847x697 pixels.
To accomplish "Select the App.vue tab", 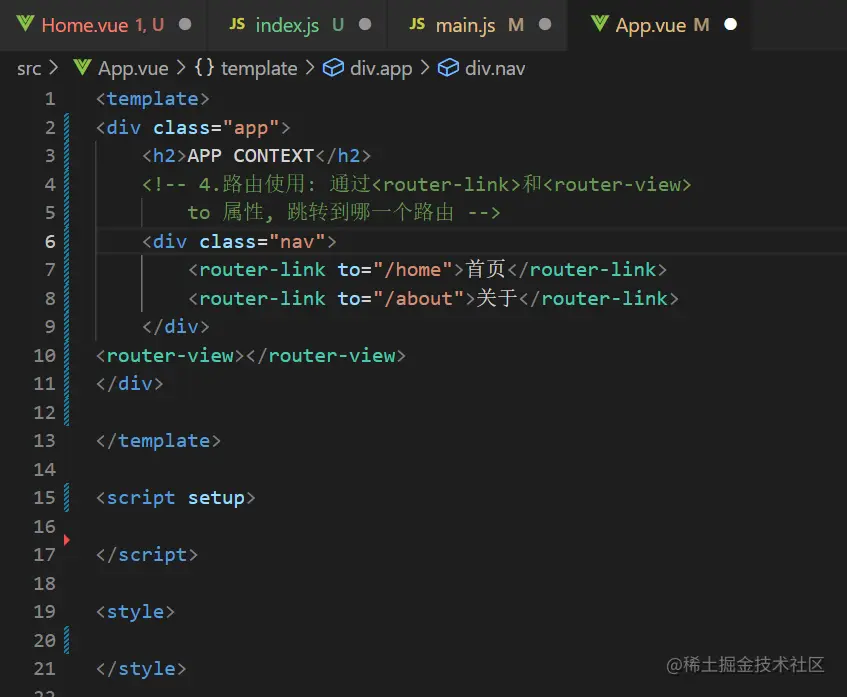I will point(658,25).
